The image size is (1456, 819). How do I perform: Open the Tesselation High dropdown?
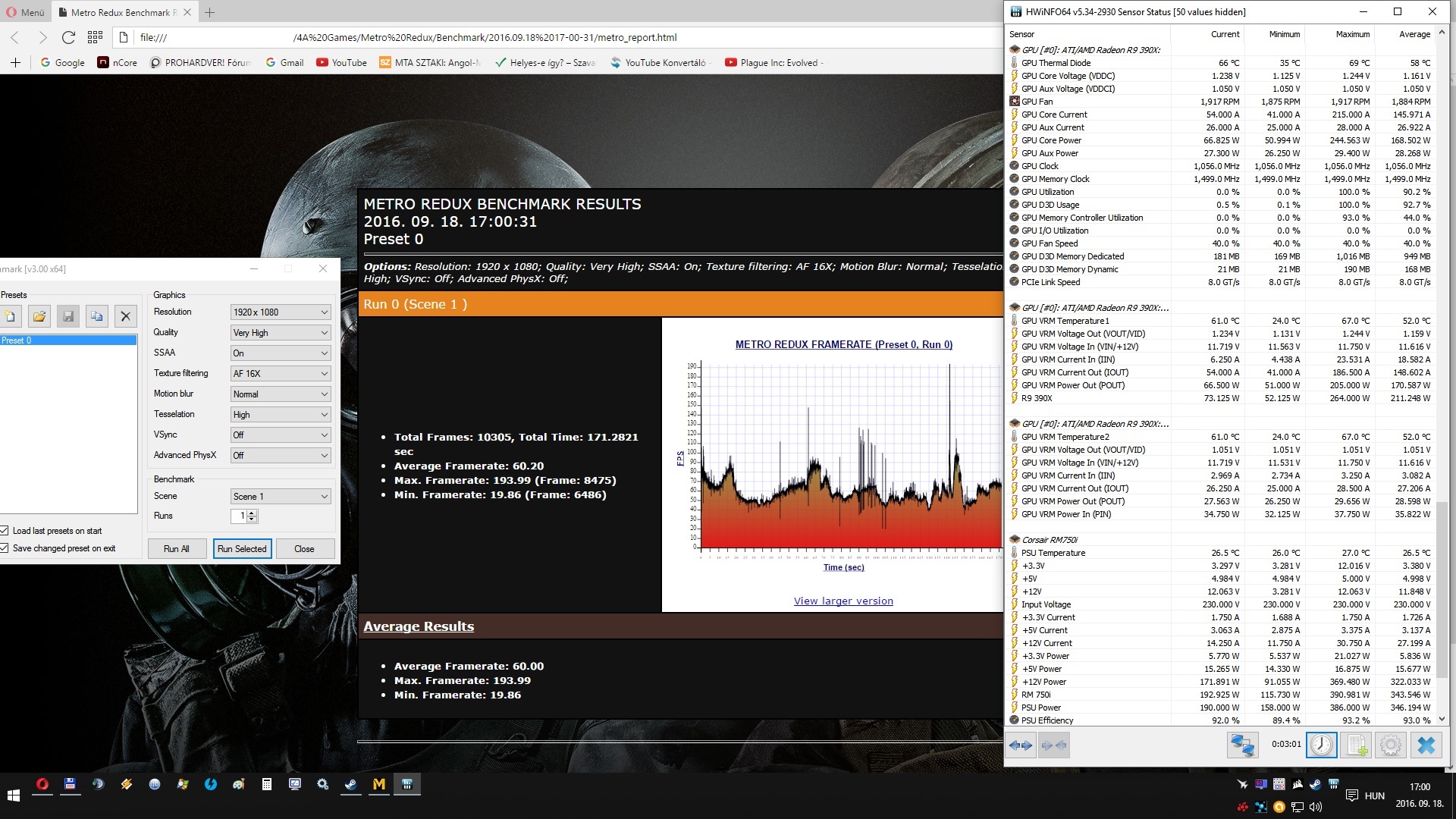pos(281,415)
